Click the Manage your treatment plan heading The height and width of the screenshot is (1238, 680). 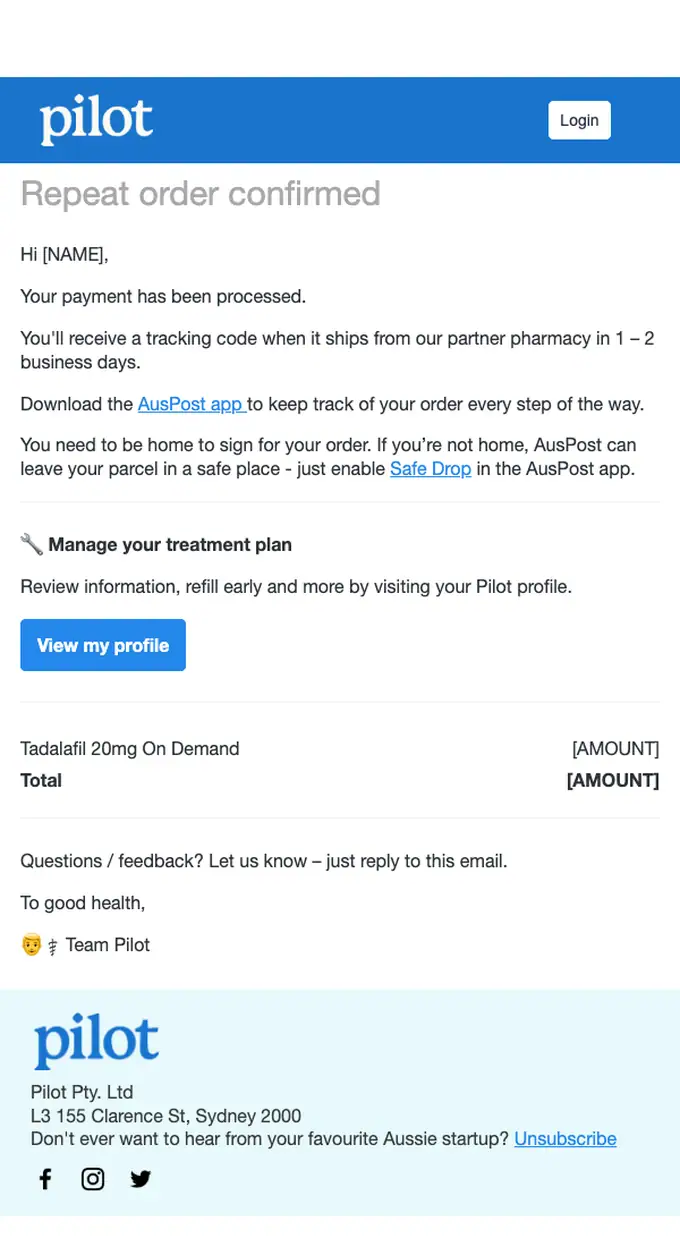[170, 545]
